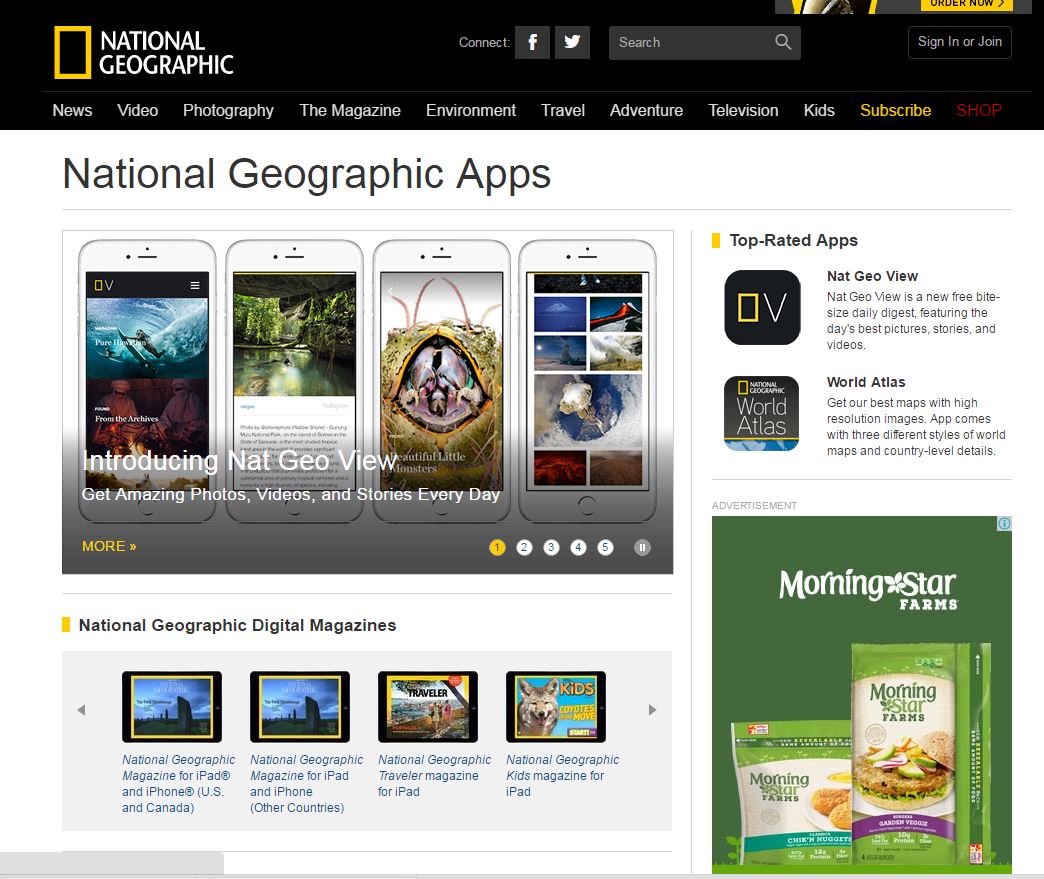Open the World Atlas app icon
This screenshot has width=1044, height=879.
click(x=762, y=414)
